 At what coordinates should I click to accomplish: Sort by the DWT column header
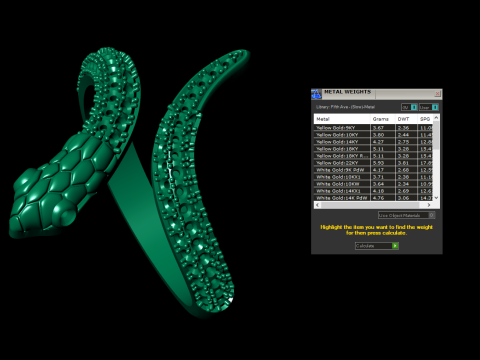tap(406, 119)
